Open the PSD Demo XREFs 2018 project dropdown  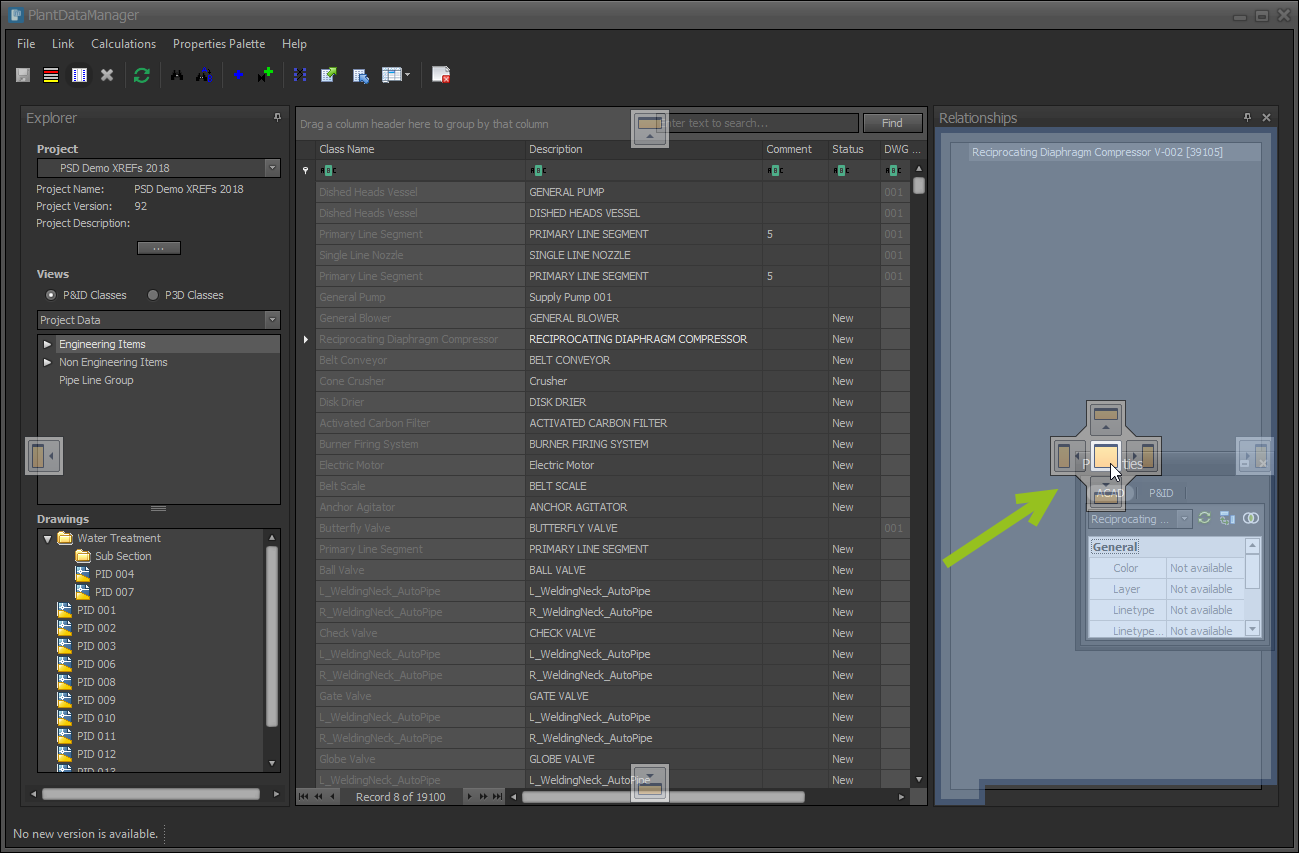click(x=272, y=168)
